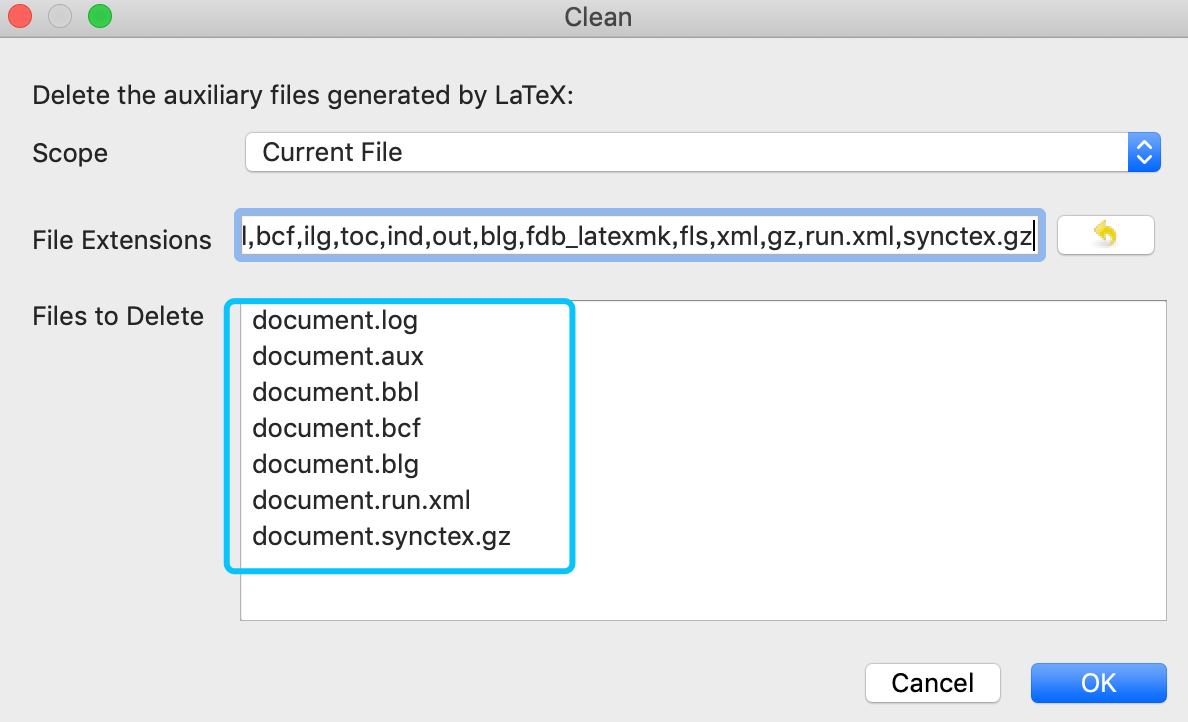Image resolution: width=1188 pixels, height=722 pixels.
Task: Select document.aux in the files list
Action: 331,357
